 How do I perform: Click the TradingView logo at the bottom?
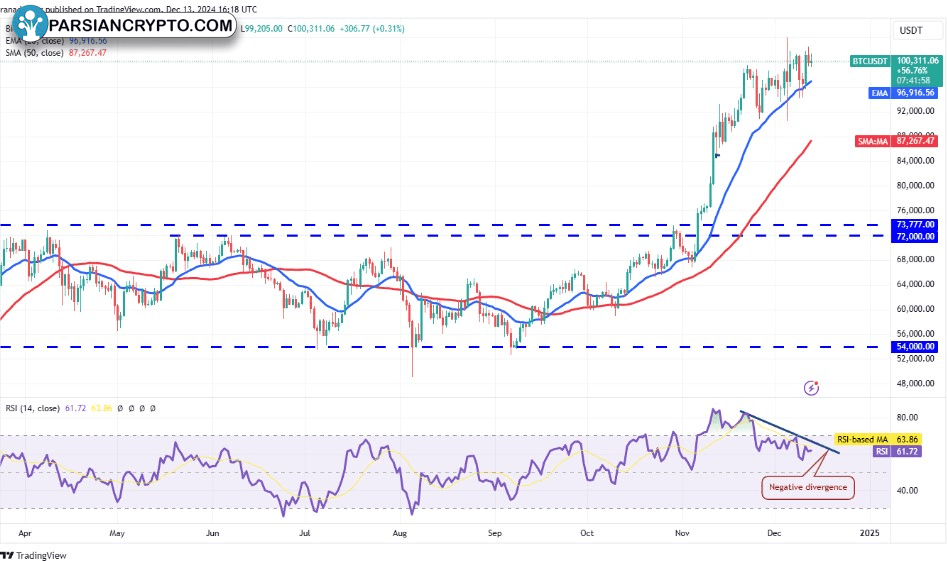click(33, 555)
